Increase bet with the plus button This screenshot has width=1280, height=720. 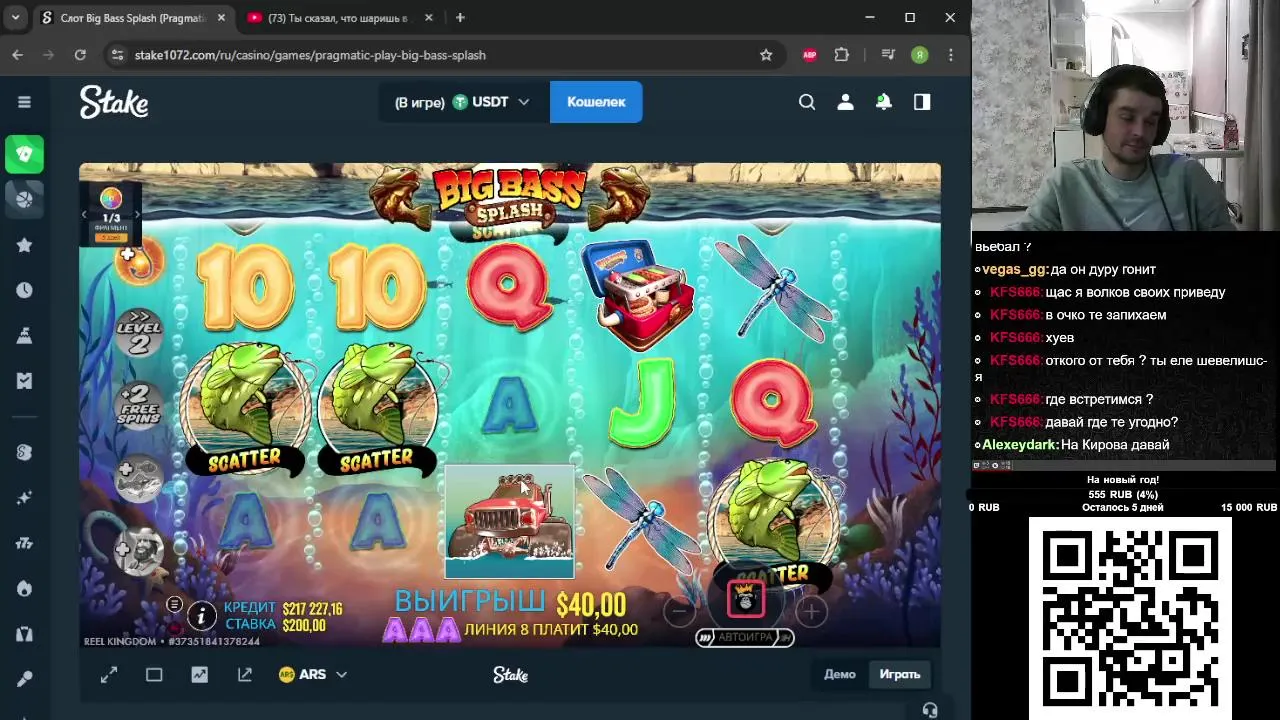coord(811,610)
